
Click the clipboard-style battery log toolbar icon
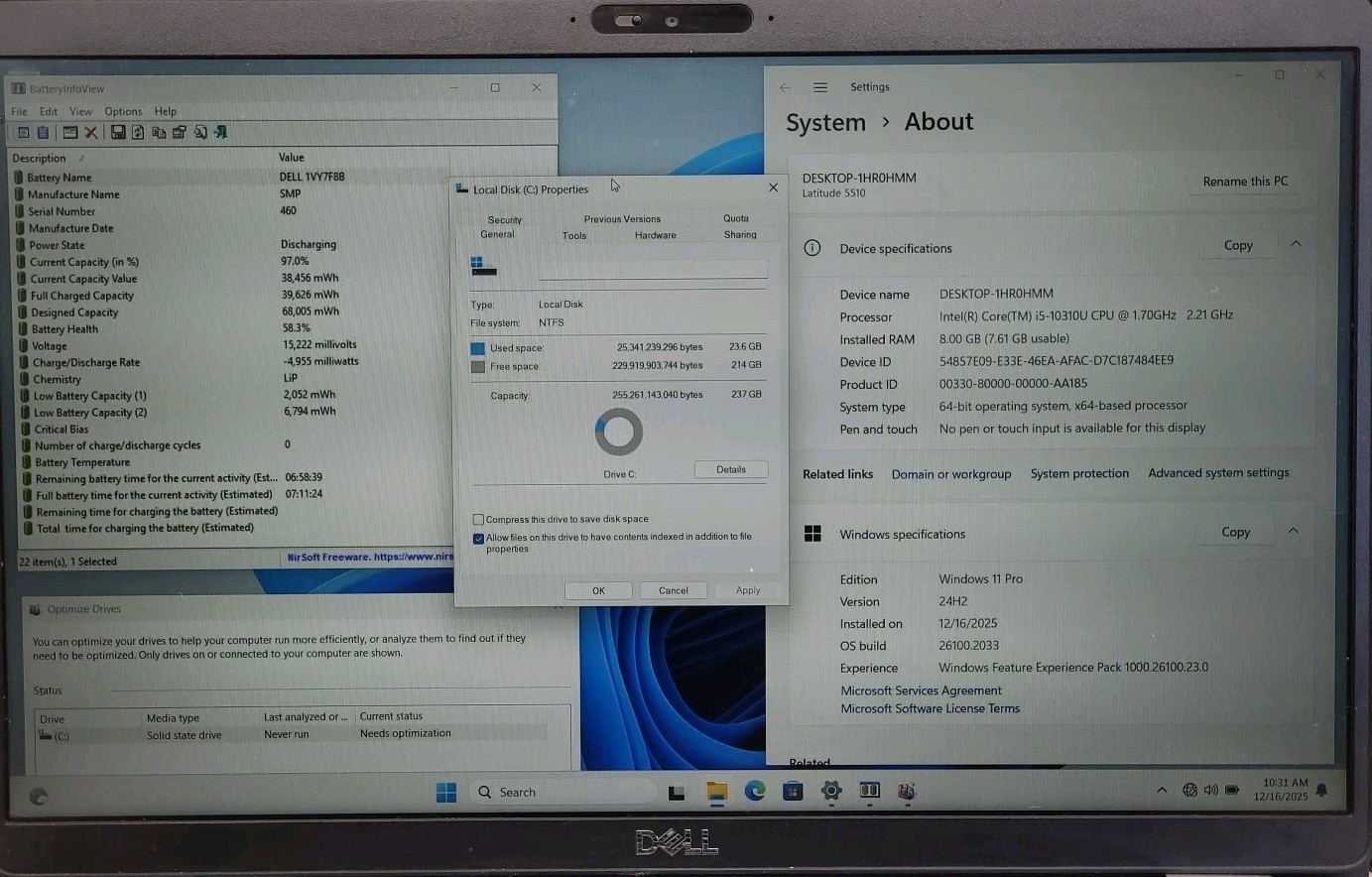[43, 132]
